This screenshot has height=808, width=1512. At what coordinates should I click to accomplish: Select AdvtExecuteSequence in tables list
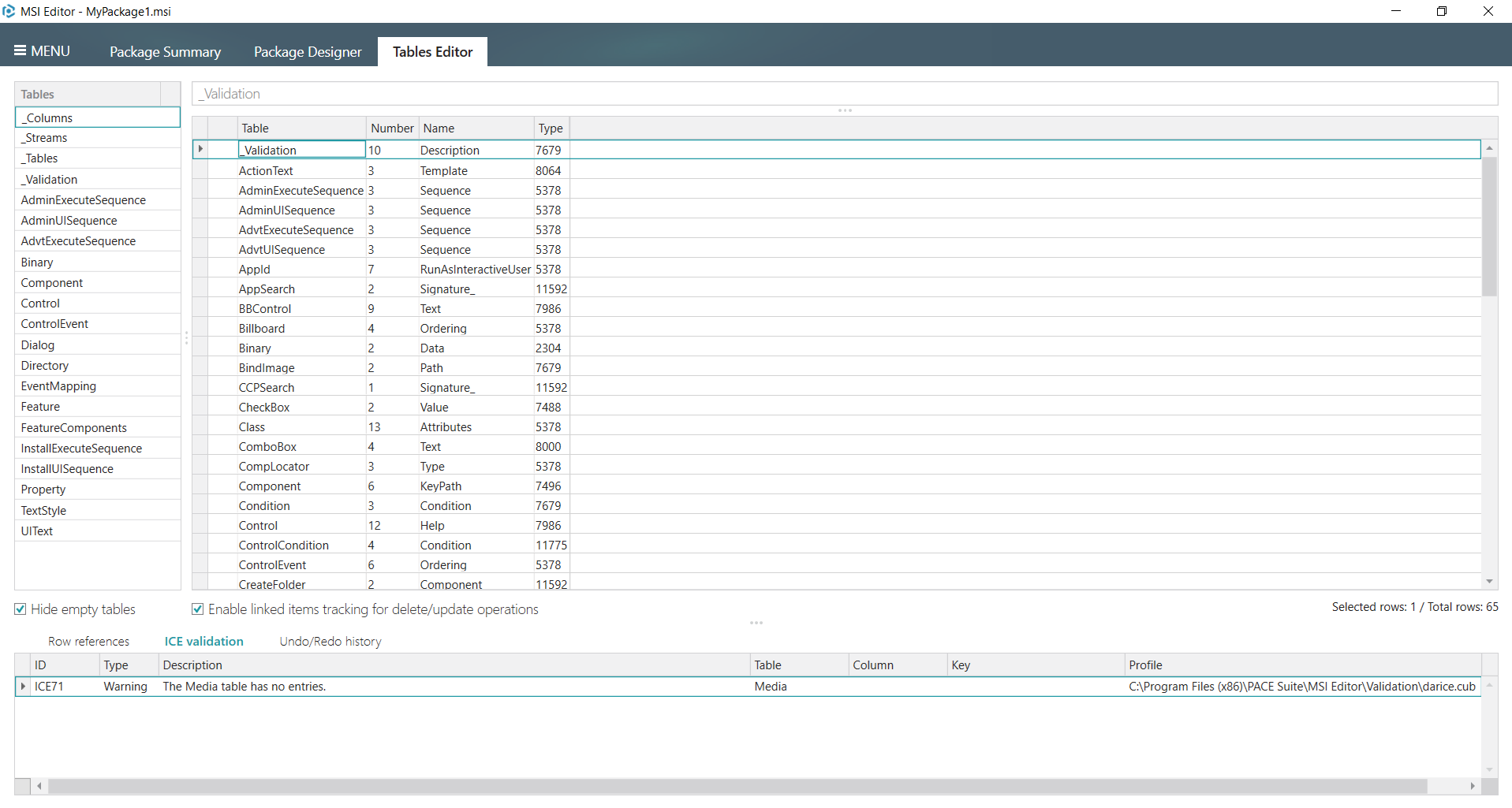pos(98,241)
